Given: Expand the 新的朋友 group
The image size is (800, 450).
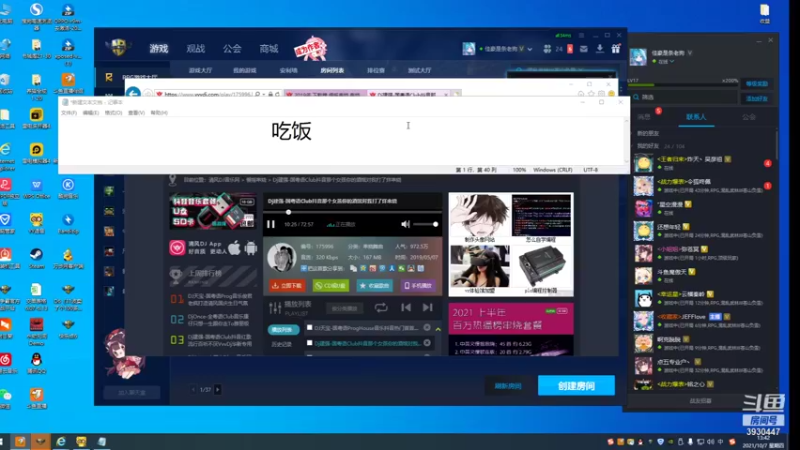Looking at the screenshot, I should point(648,133).
